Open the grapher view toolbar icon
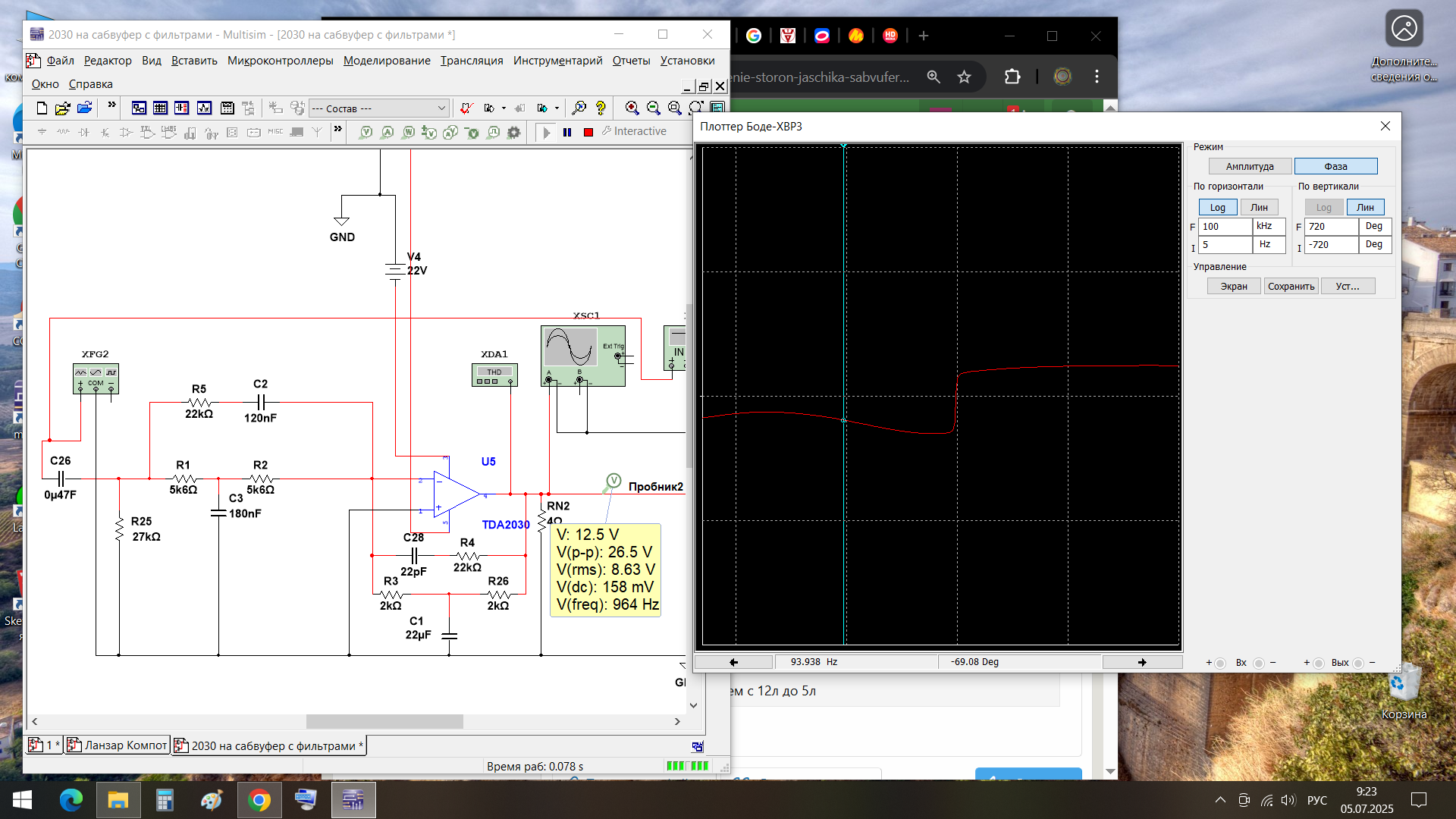The image size is (1456, 819). (x=204, y=108)
